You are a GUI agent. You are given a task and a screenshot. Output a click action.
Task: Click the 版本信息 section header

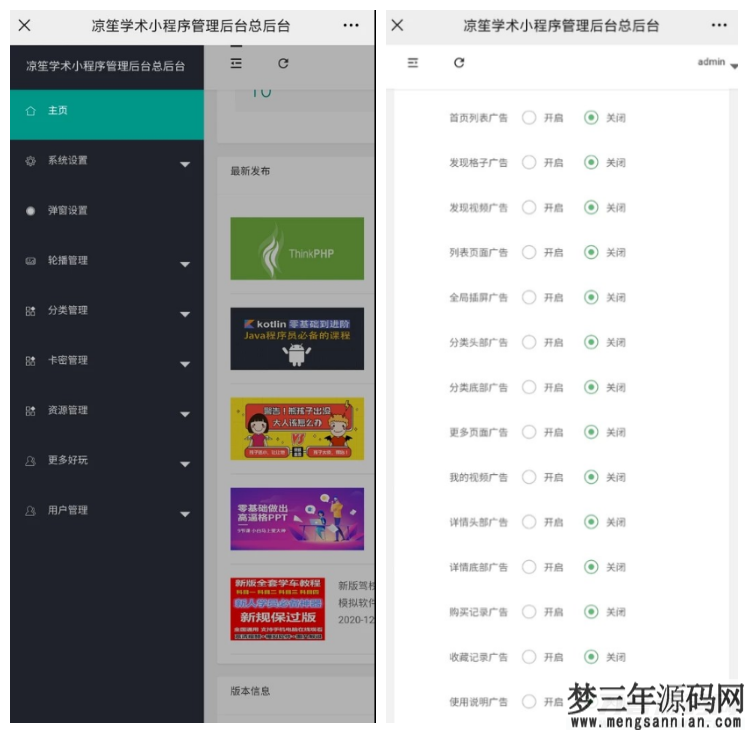(x=250, y=691)
